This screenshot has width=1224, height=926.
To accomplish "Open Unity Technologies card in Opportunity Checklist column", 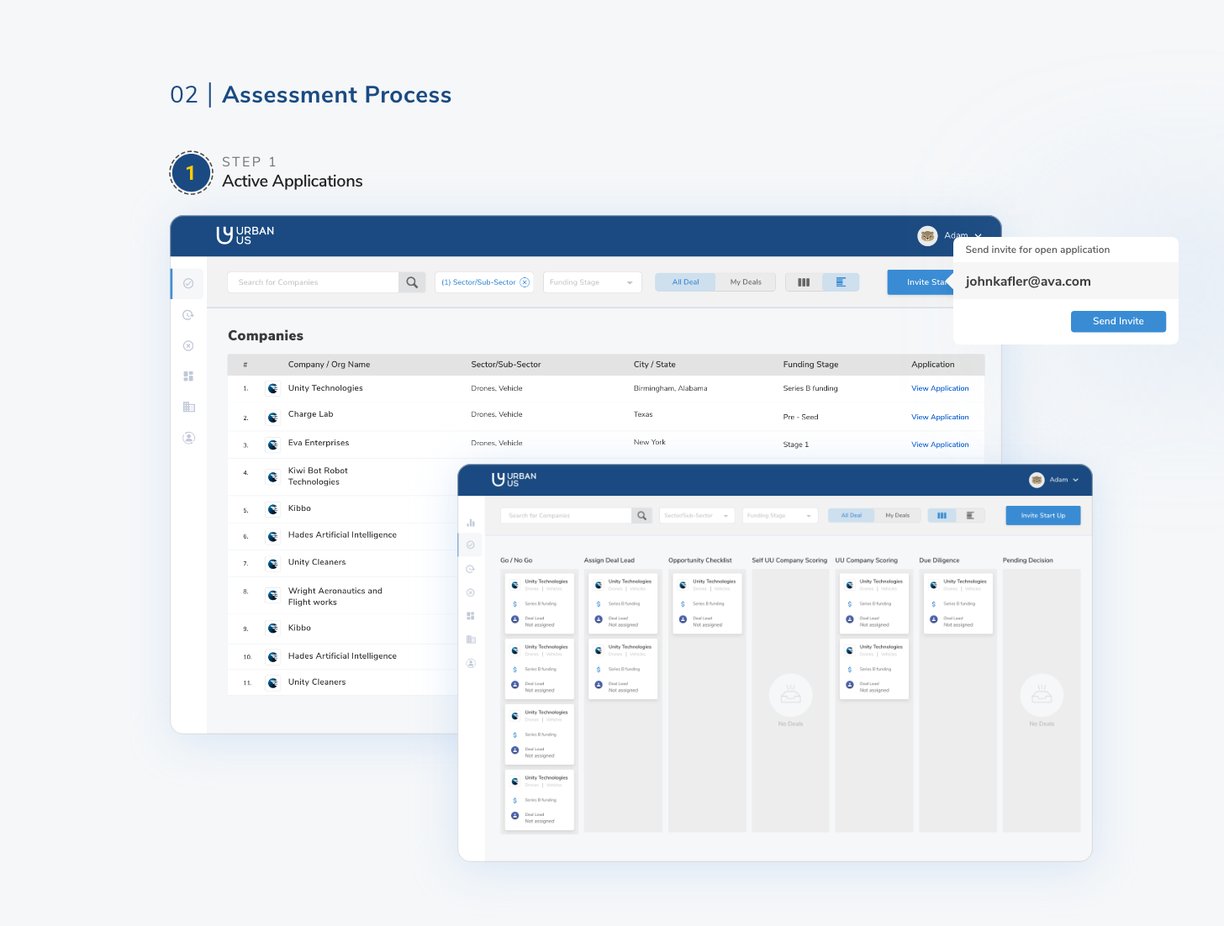I will coord(707,603).
